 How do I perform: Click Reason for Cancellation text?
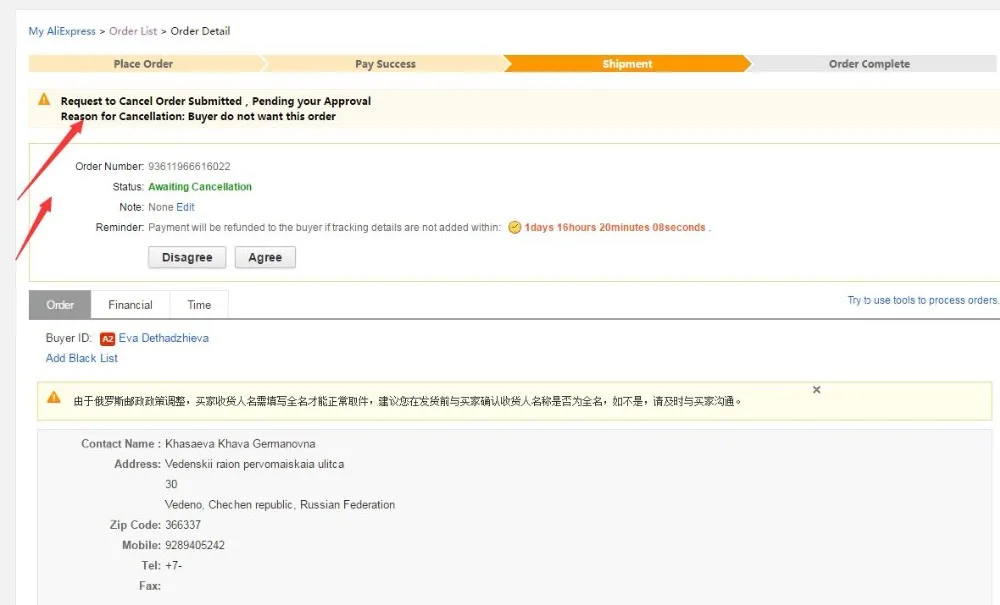click(198, 117)
